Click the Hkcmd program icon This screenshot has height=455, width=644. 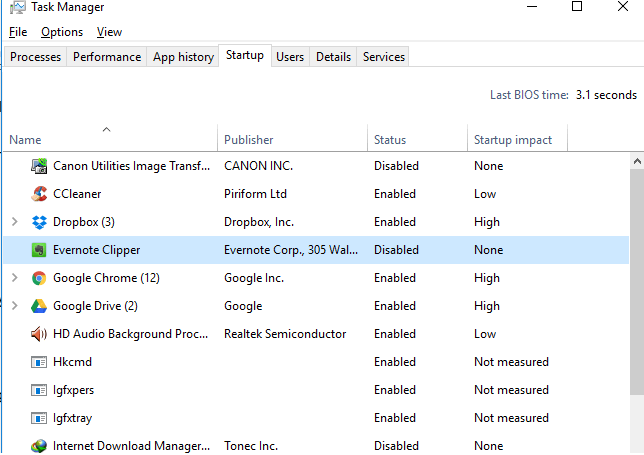(x=39, y=362)
